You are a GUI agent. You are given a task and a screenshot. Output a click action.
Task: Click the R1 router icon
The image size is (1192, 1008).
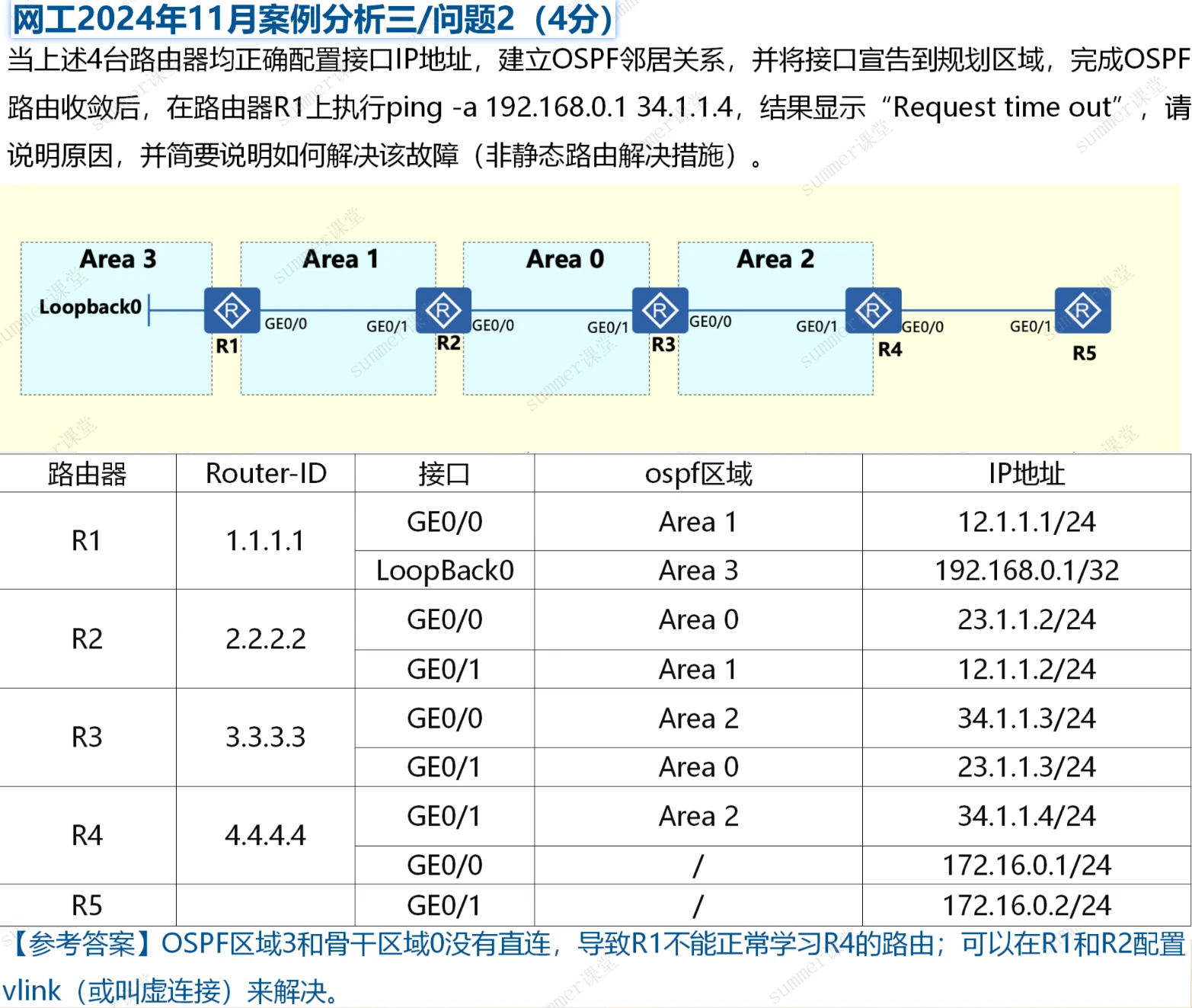click(x=232, y=310)
